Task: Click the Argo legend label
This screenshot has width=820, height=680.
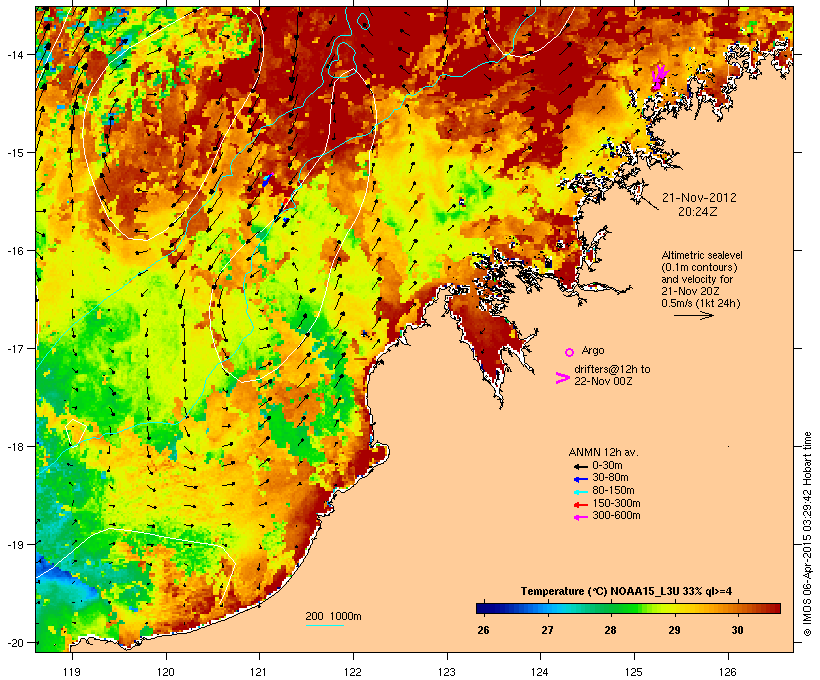Action: (593, 350)
